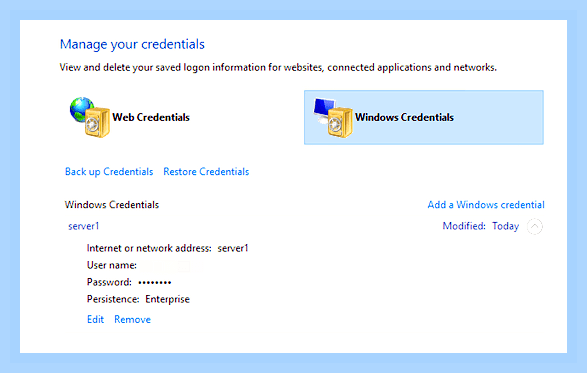Click Internet or network address value server1
587x373 pixels.
click(x=233, y=248)
